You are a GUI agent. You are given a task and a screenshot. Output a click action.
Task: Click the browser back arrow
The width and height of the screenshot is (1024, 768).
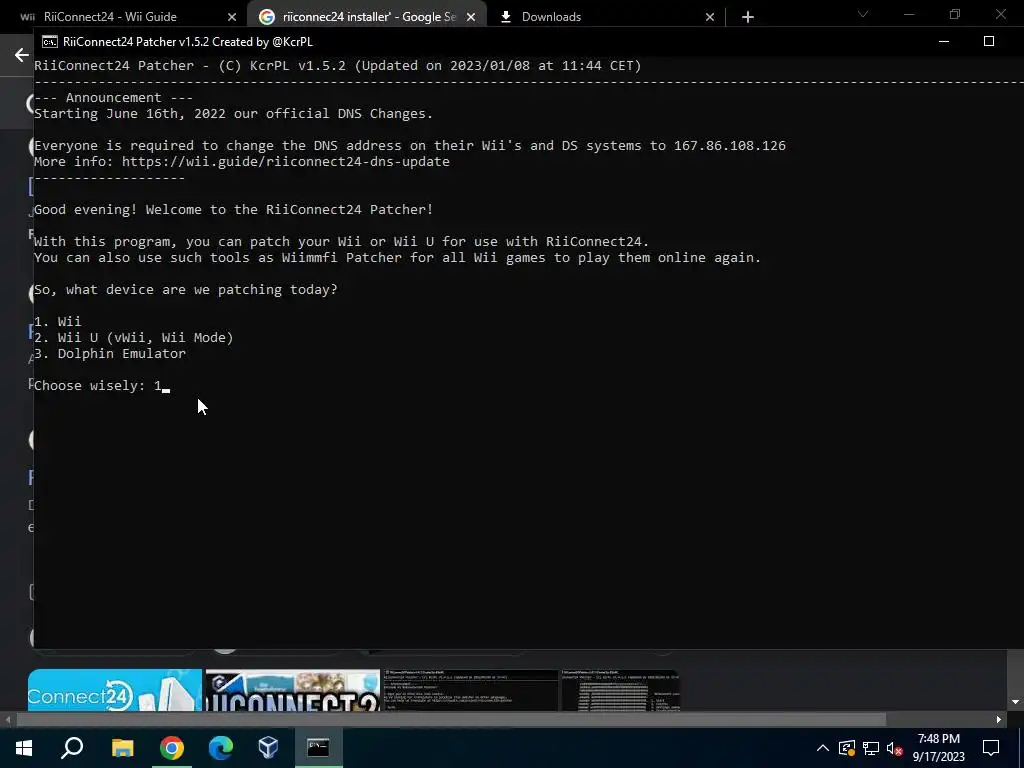pos(22,56)
